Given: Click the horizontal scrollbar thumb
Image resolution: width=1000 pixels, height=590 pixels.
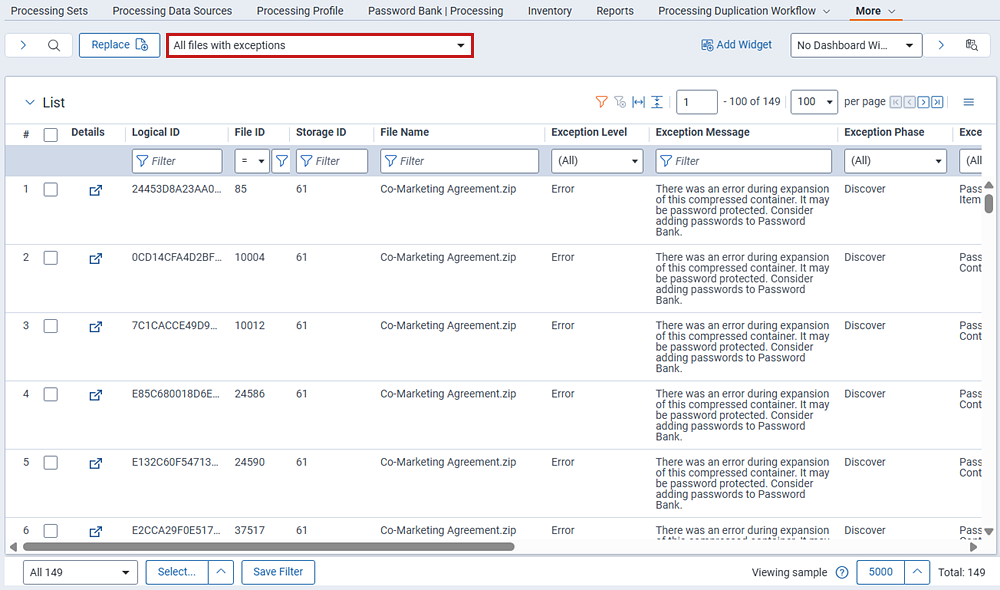Looking at the screenshot, I should 268,547.
